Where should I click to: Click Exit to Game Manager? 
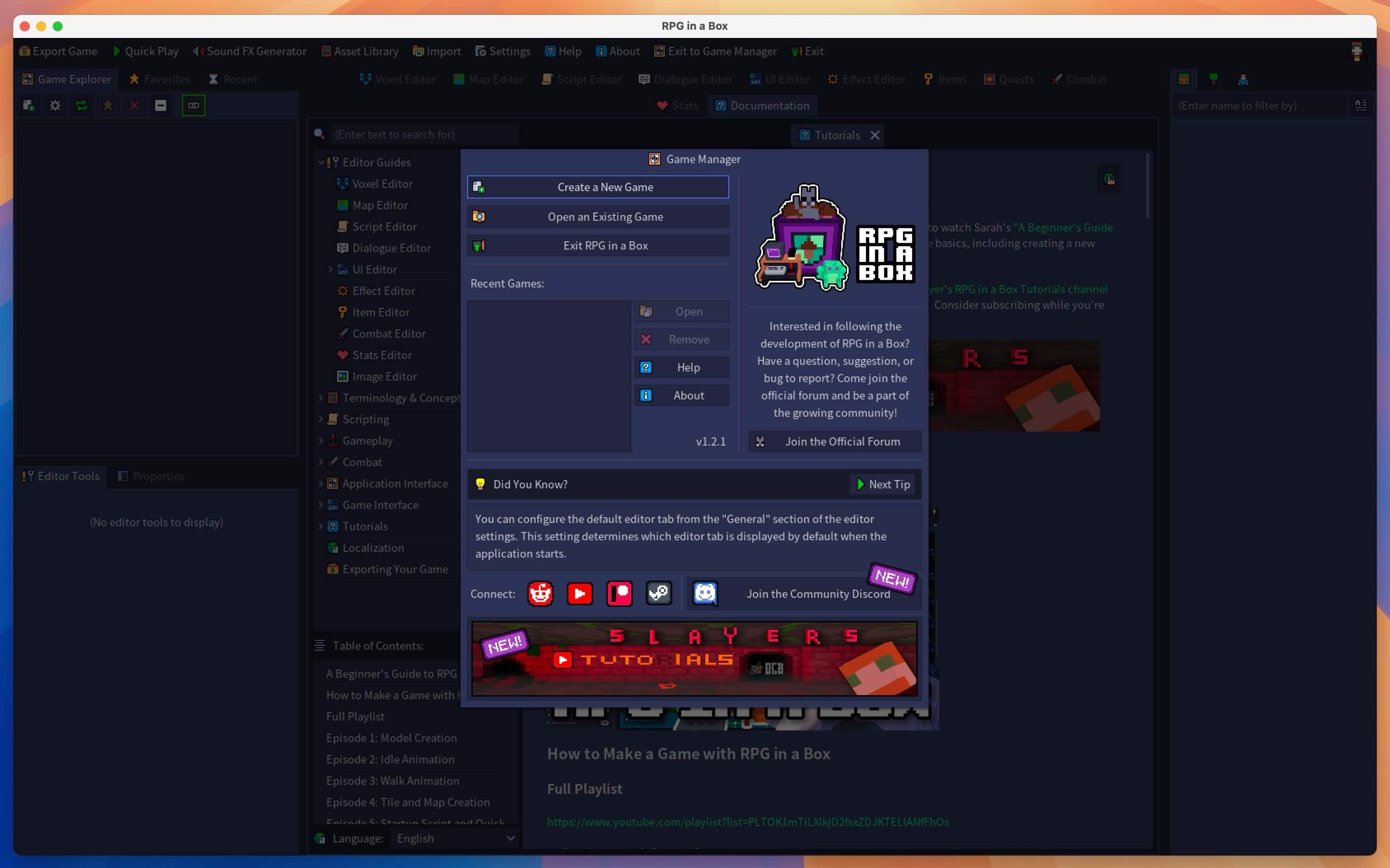tap(715, 51)
